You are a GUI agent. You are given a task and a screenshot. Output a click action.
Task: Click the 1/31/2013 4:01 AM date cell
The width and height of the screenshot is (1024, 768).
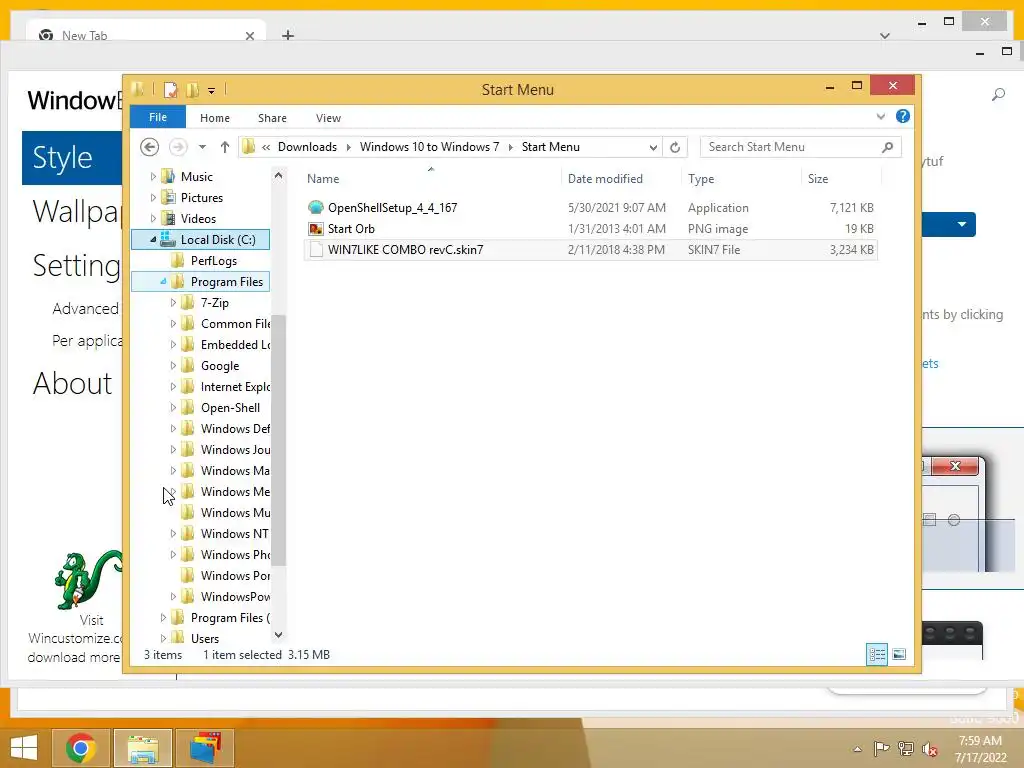click(616, 229)
